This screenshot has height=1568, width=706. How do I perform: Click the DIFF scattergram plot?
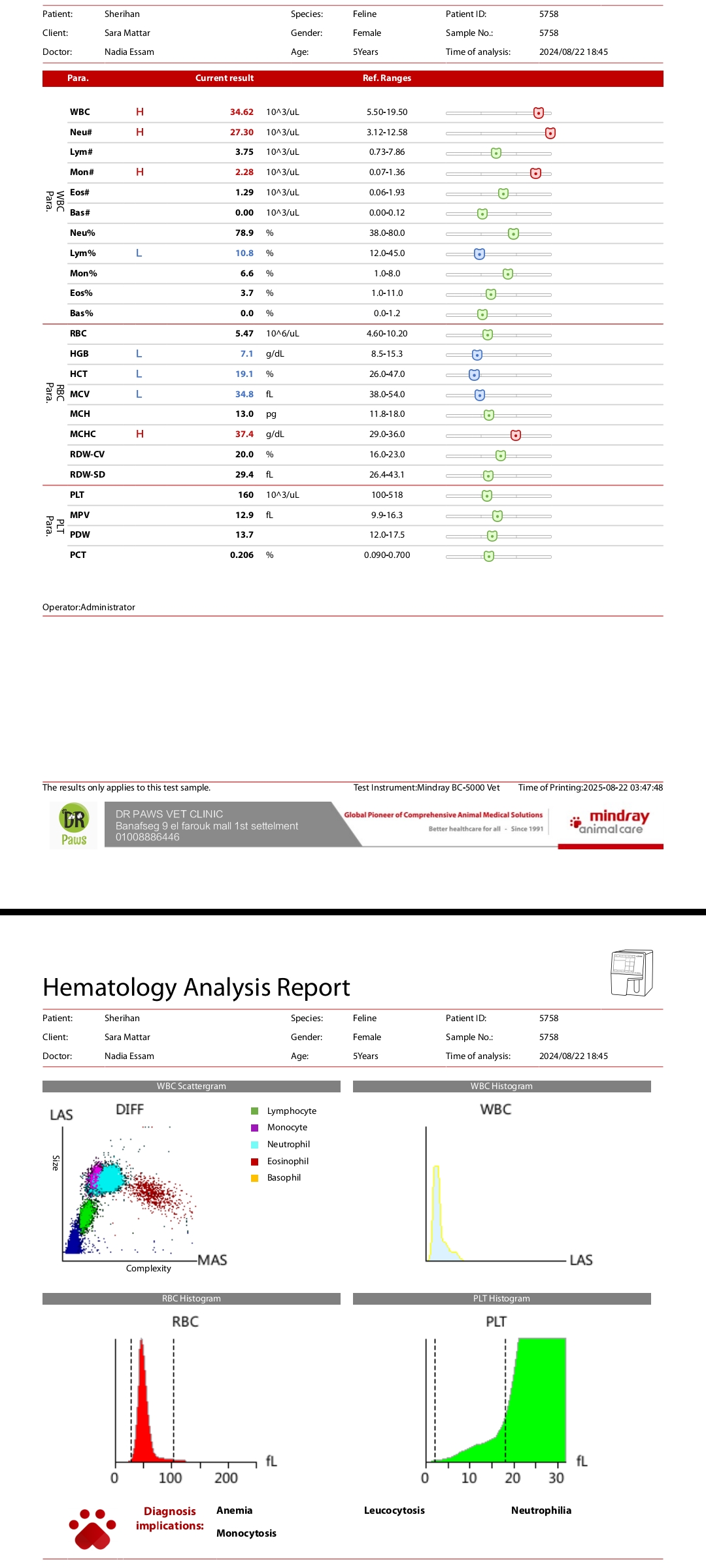pos(131,1189)
